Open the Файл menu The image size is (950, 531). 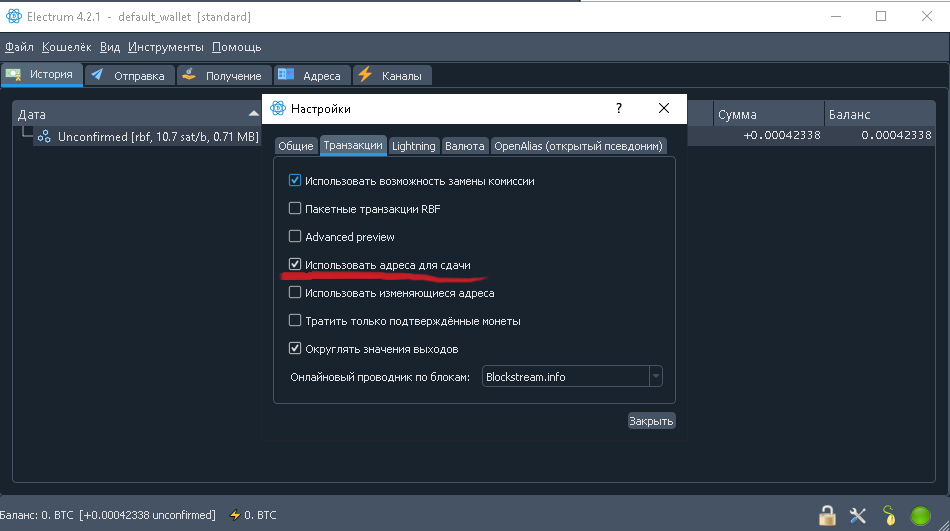(x=19, y=47)
